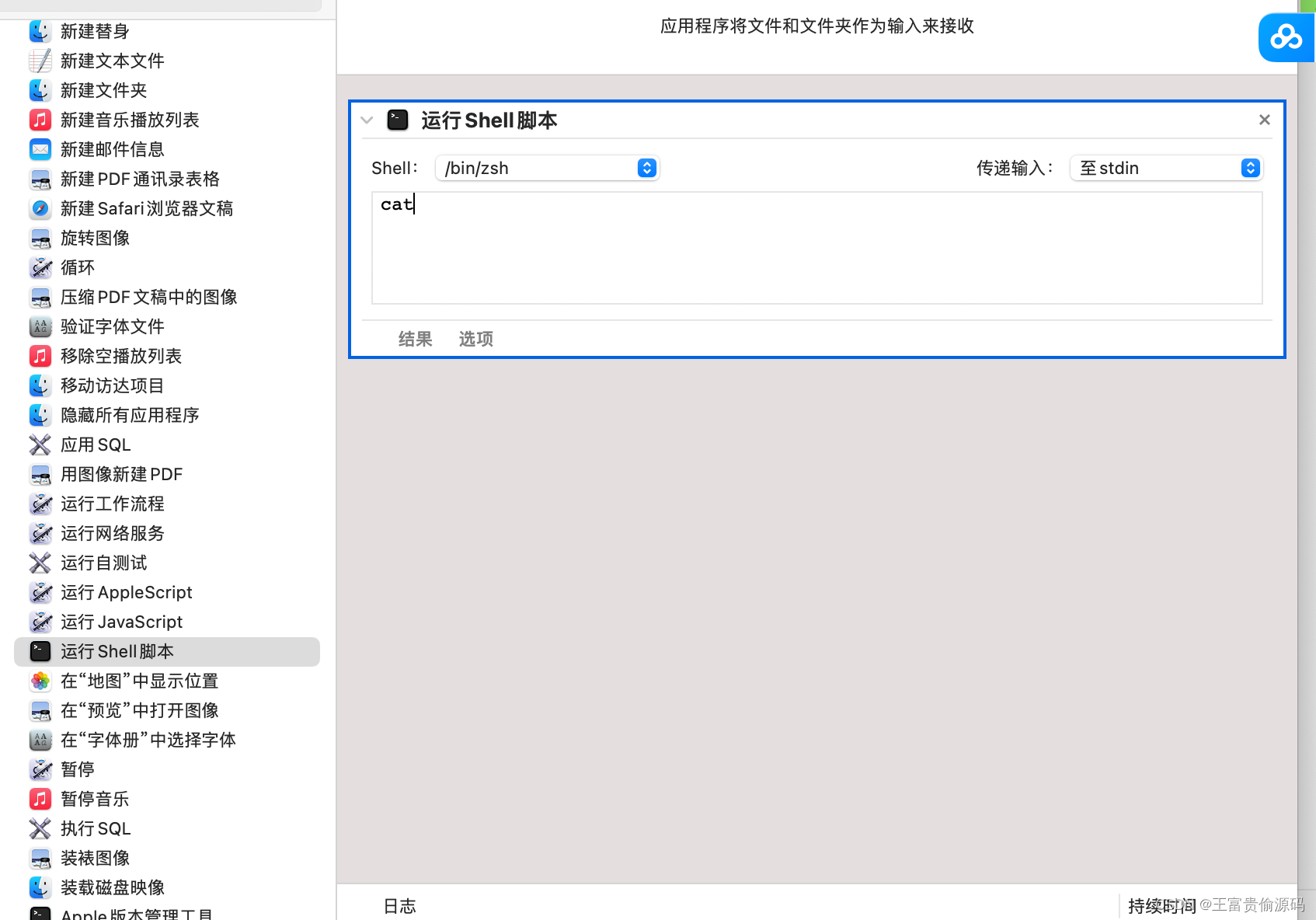Select the 暂停音乐 action
This screenshot has width=1316, height=920.
[x=167, y=799]
